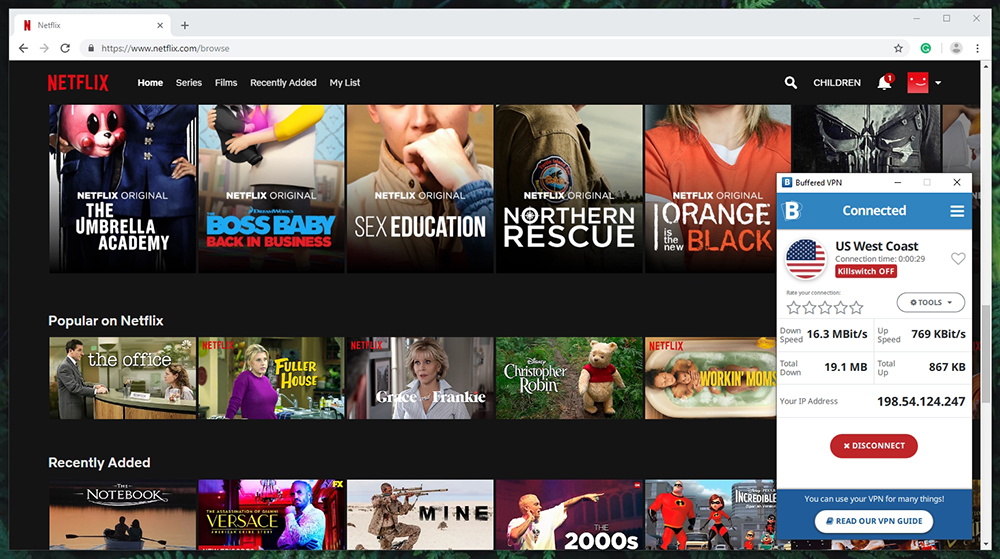
Task: Open The Umbrella Academy poster
Action: 122,189
